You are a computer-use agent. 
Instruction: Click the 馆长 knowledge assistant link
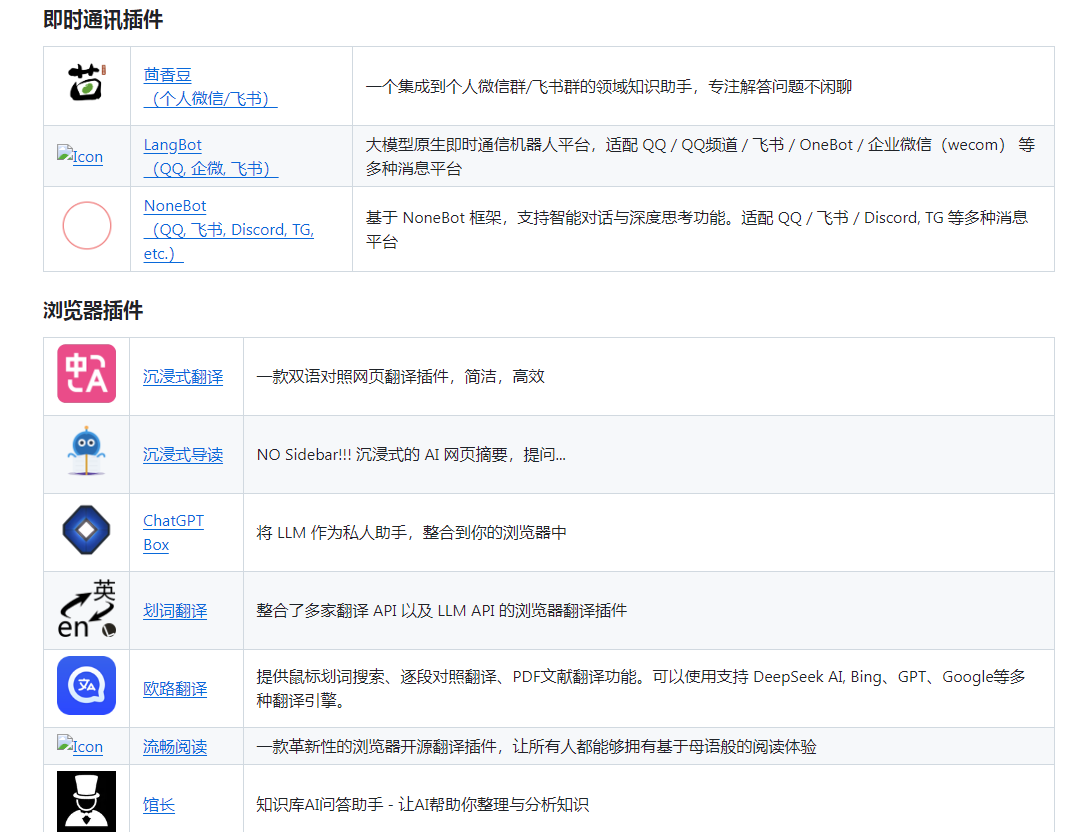click(x=158, y=803)
